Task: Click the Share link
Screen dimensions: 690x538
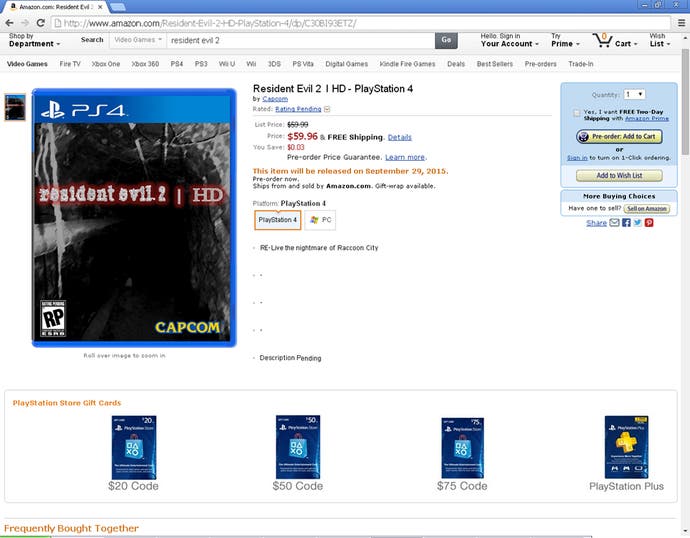Action: 596,223
